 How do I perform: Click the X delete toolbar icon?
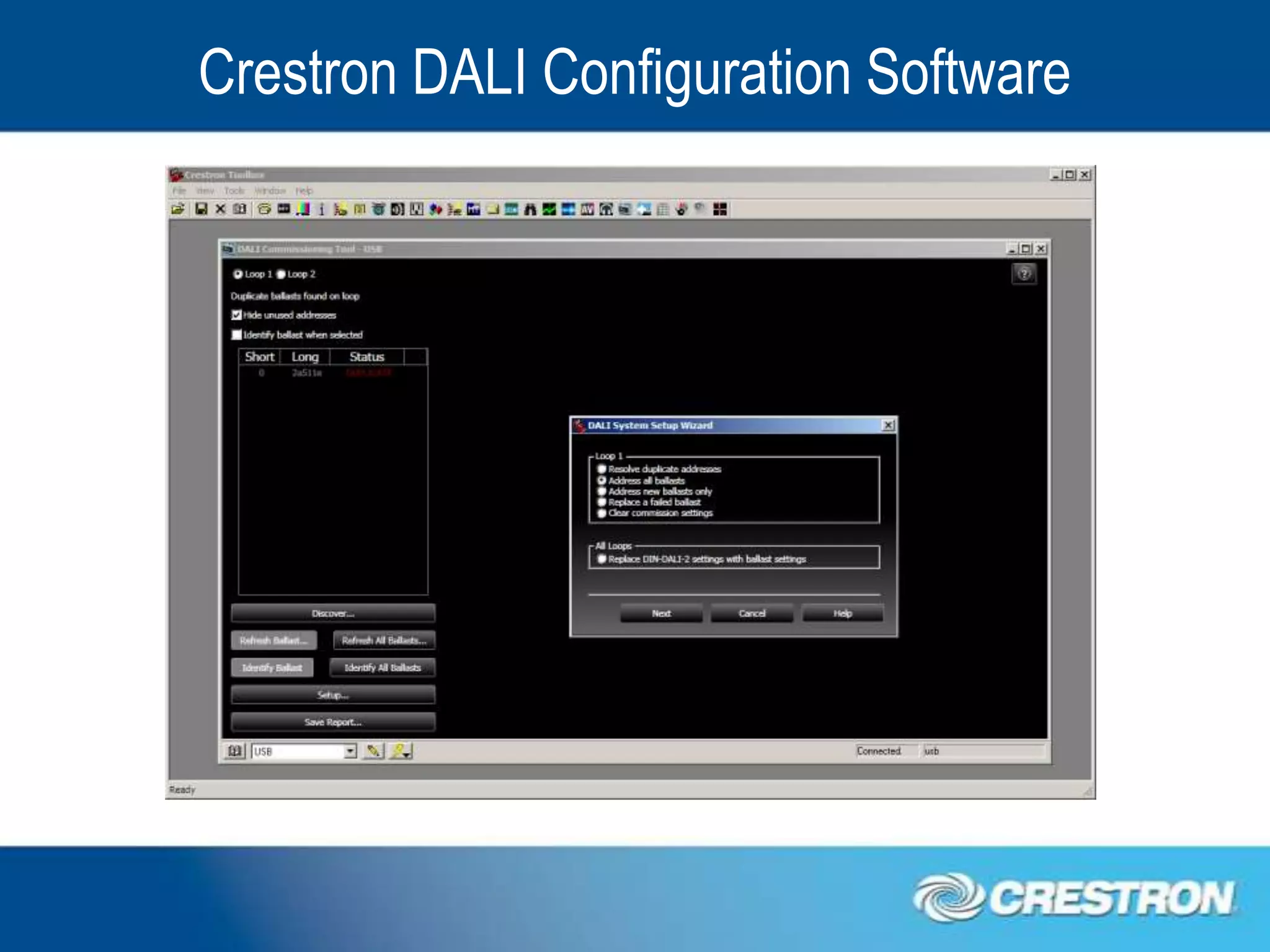pyautogui.click(x=220, y=209)
